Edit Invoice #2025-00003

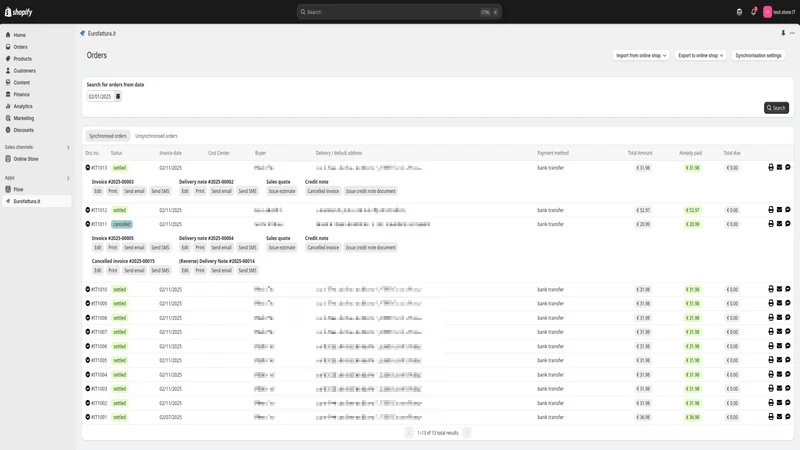point(98,191)
